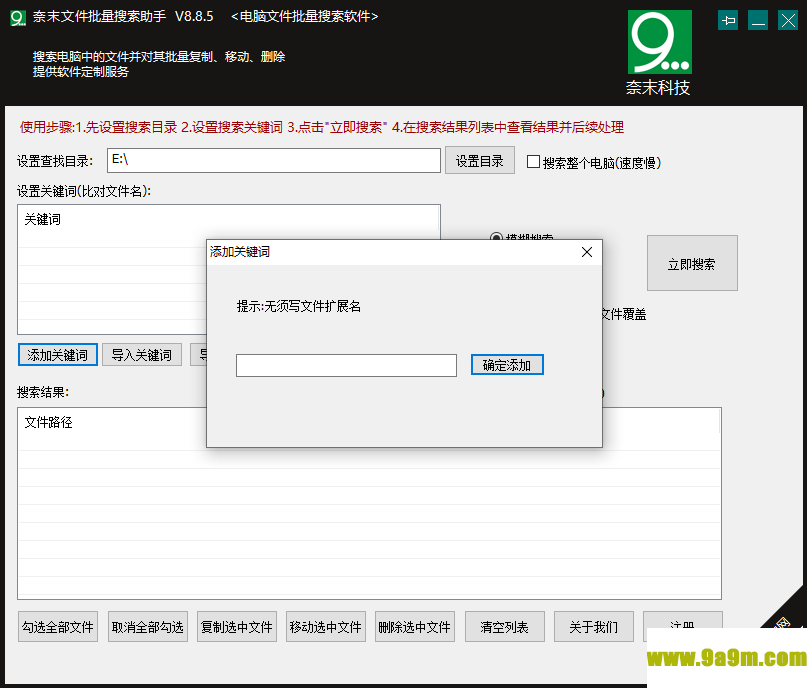This screenshot has width=807, height=688.
Task: Click 确定添加 button in dialog
Action: (x=507, y=365)
